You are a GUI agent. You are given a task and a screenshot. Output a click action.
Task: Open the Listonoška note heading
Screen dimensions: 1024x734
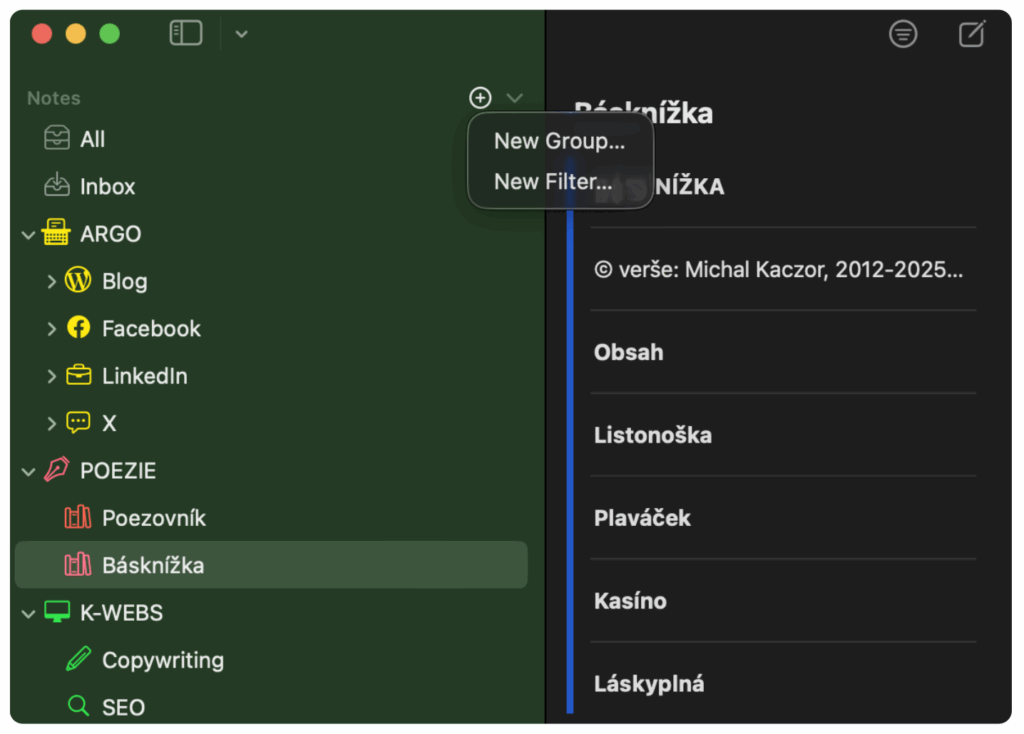point(652,435)
